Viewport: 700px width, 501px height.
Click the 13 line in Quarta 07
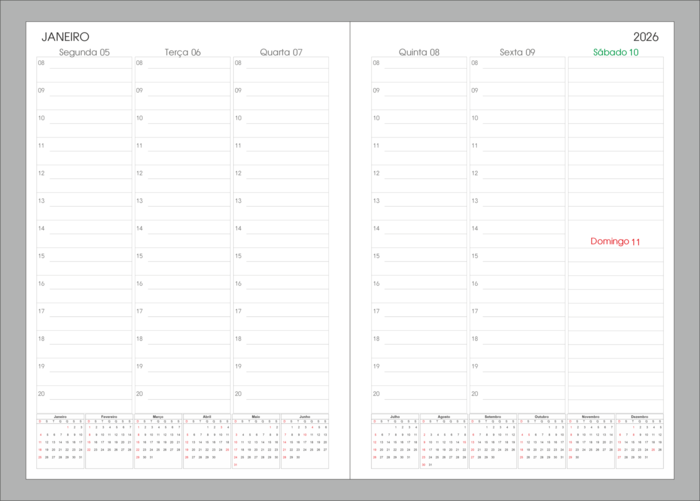(287, 206)
